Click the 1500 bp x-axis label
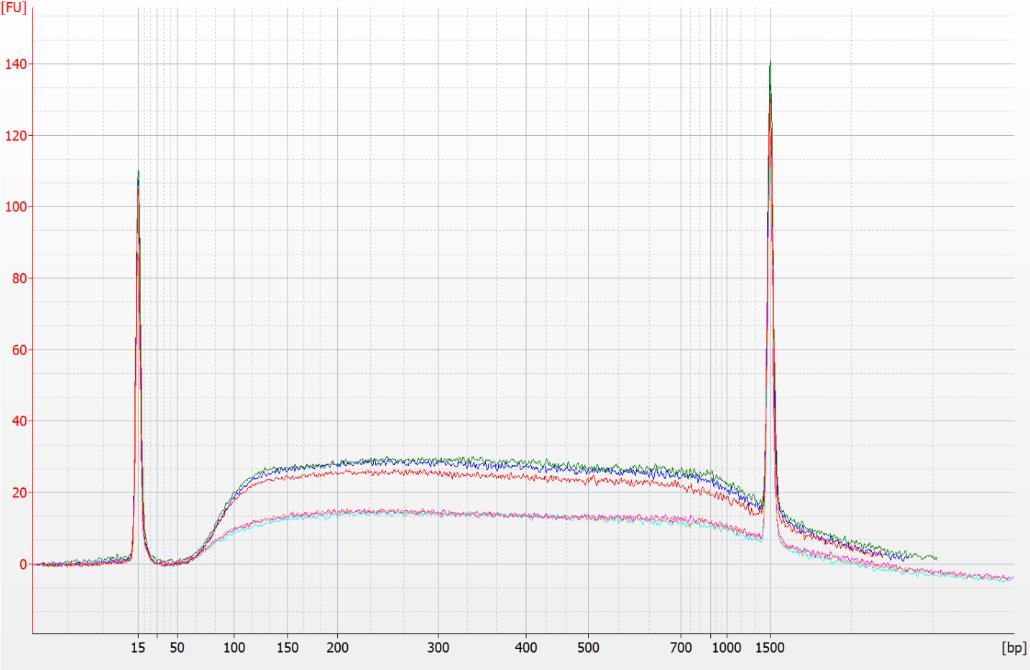1030x670 pixels. 770,648
